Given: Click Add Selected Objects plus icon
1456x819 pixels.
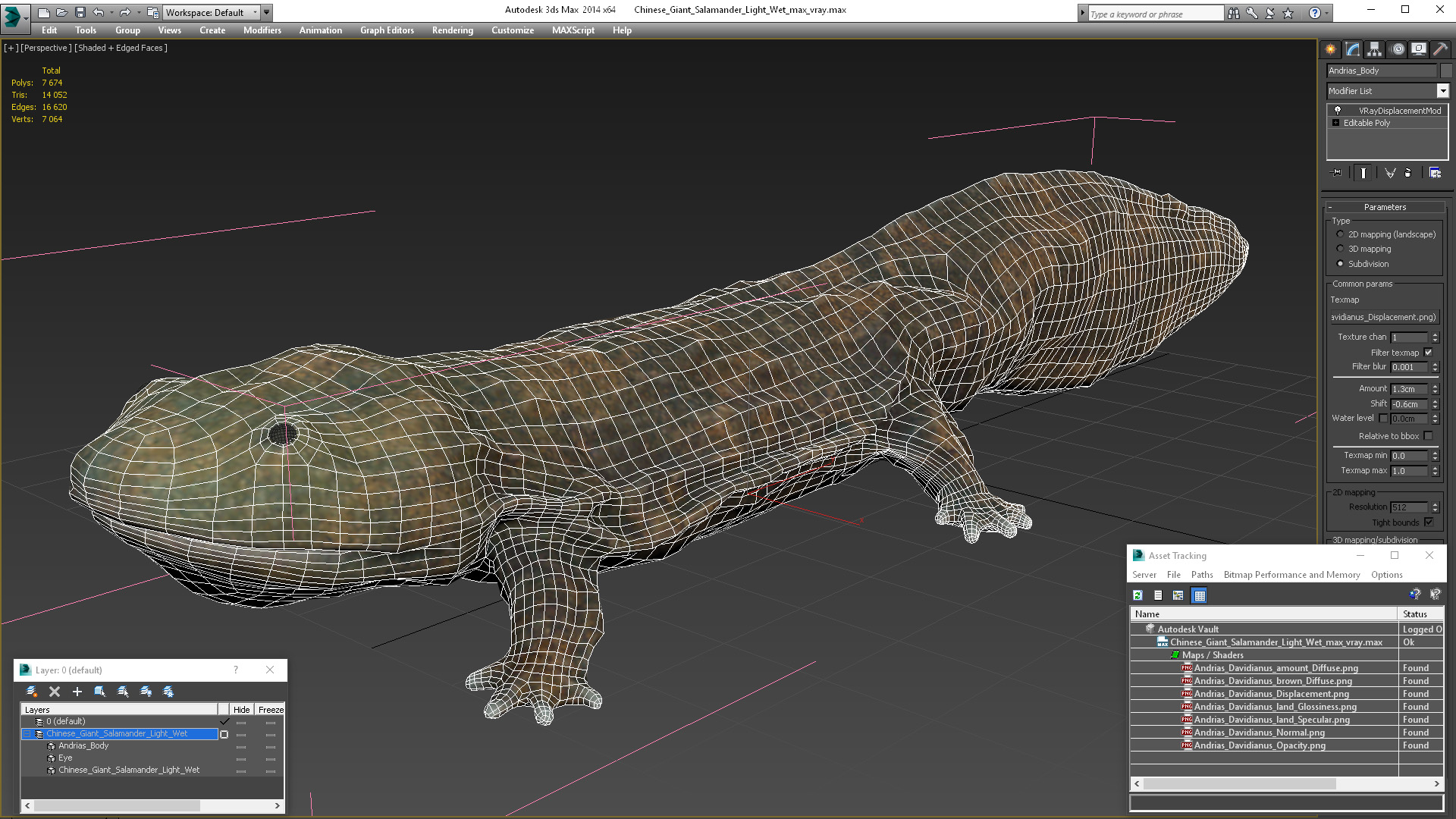Looking at the screenshot, I should pos(77,692).
